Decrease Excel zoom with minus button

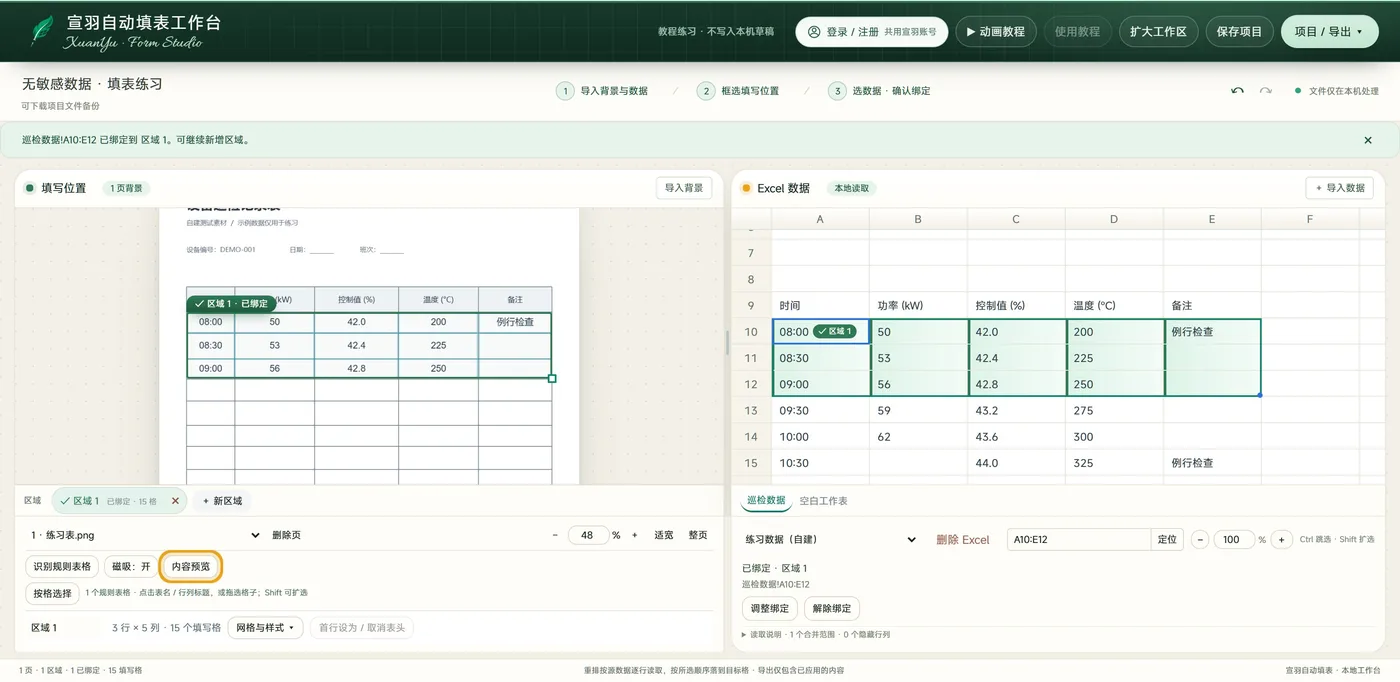[1200, 539]
